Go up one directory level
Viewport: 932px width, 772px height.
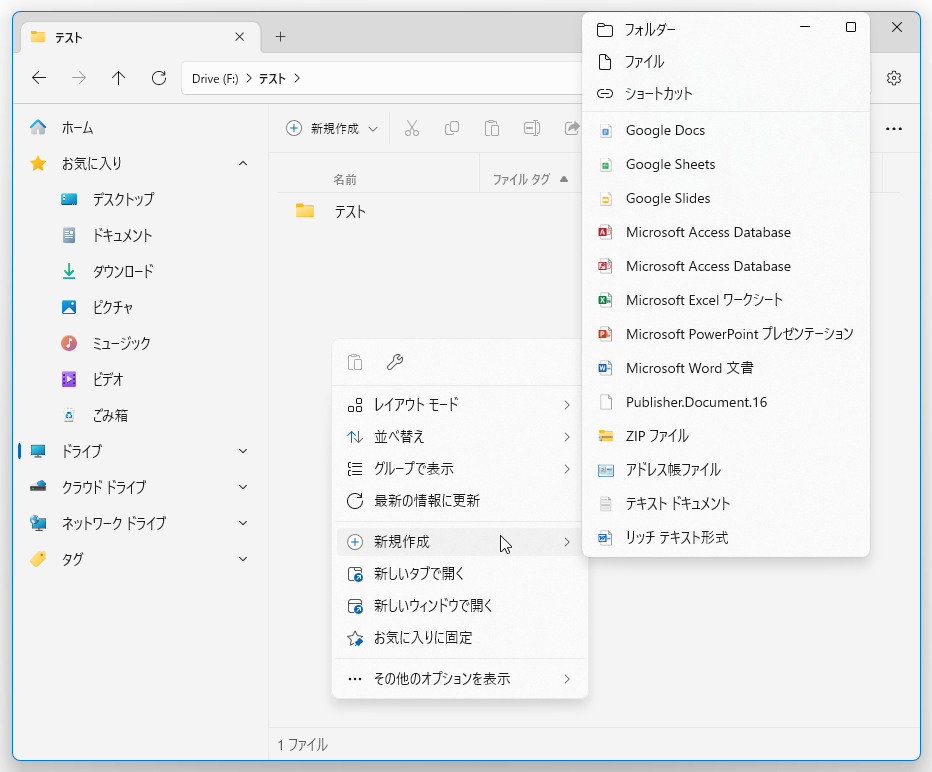coord(118,78)
